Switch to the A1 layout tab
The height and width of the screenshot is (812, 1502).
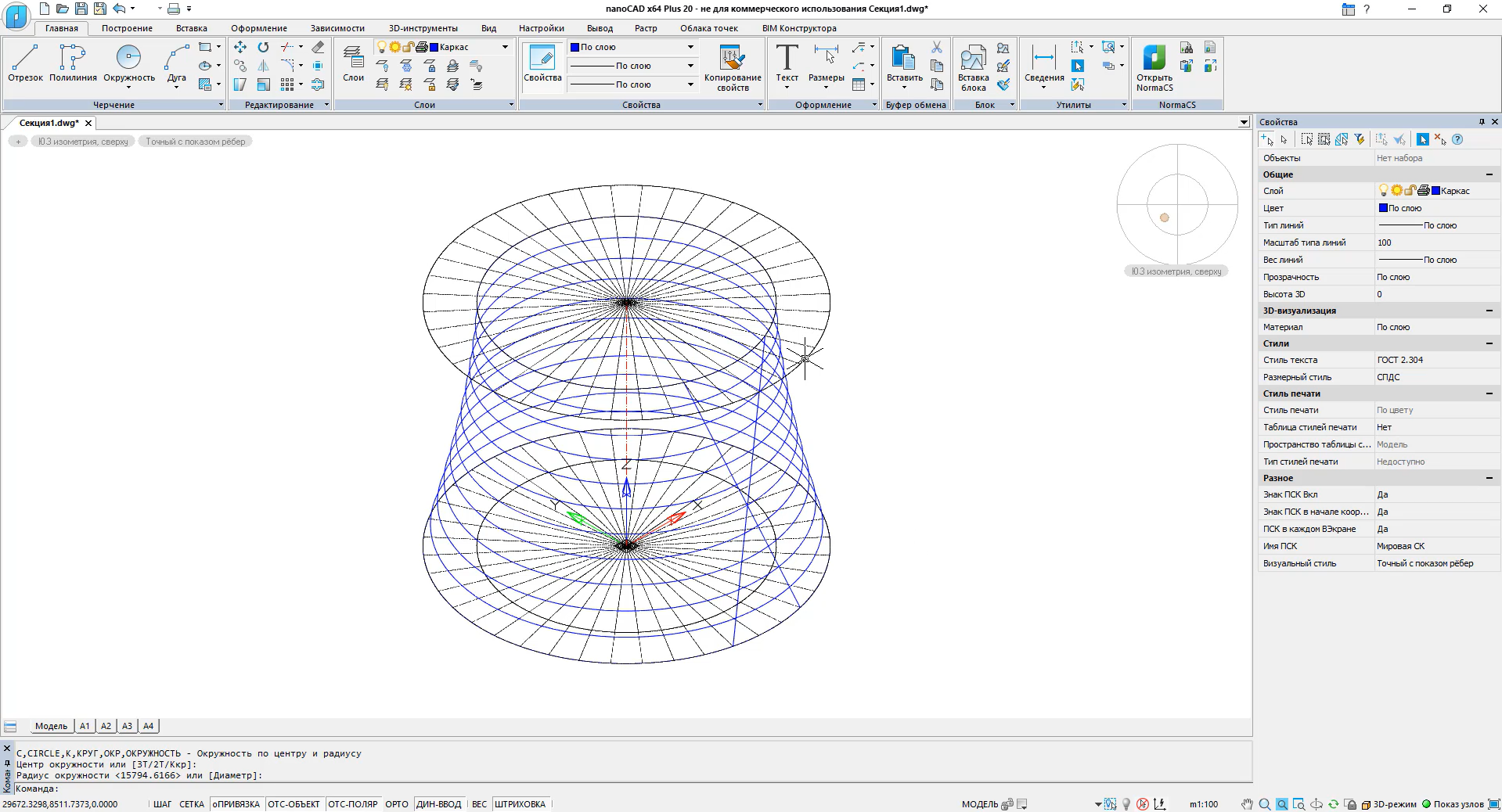[85, 726]
